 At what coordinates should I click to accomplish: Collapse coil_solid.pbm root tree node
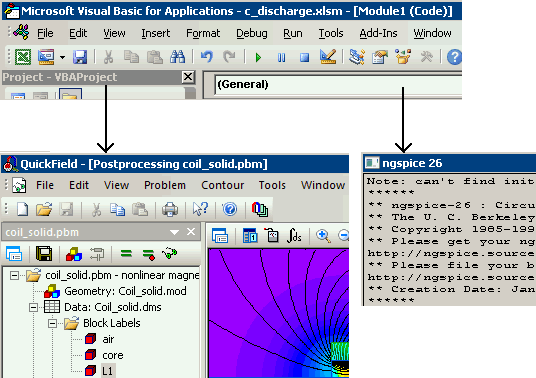[x=14, y=275]
